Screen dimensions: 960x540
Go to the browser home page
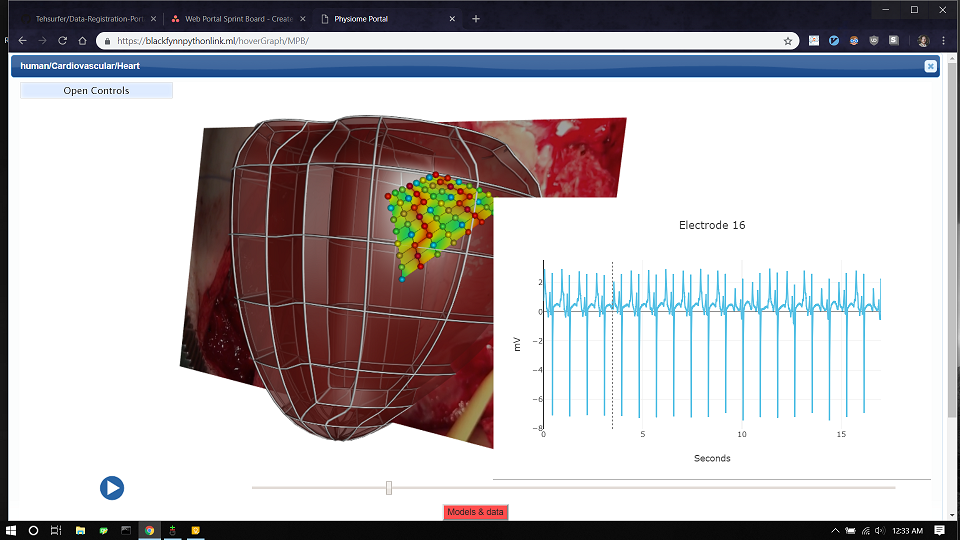(x=82, y=41)
